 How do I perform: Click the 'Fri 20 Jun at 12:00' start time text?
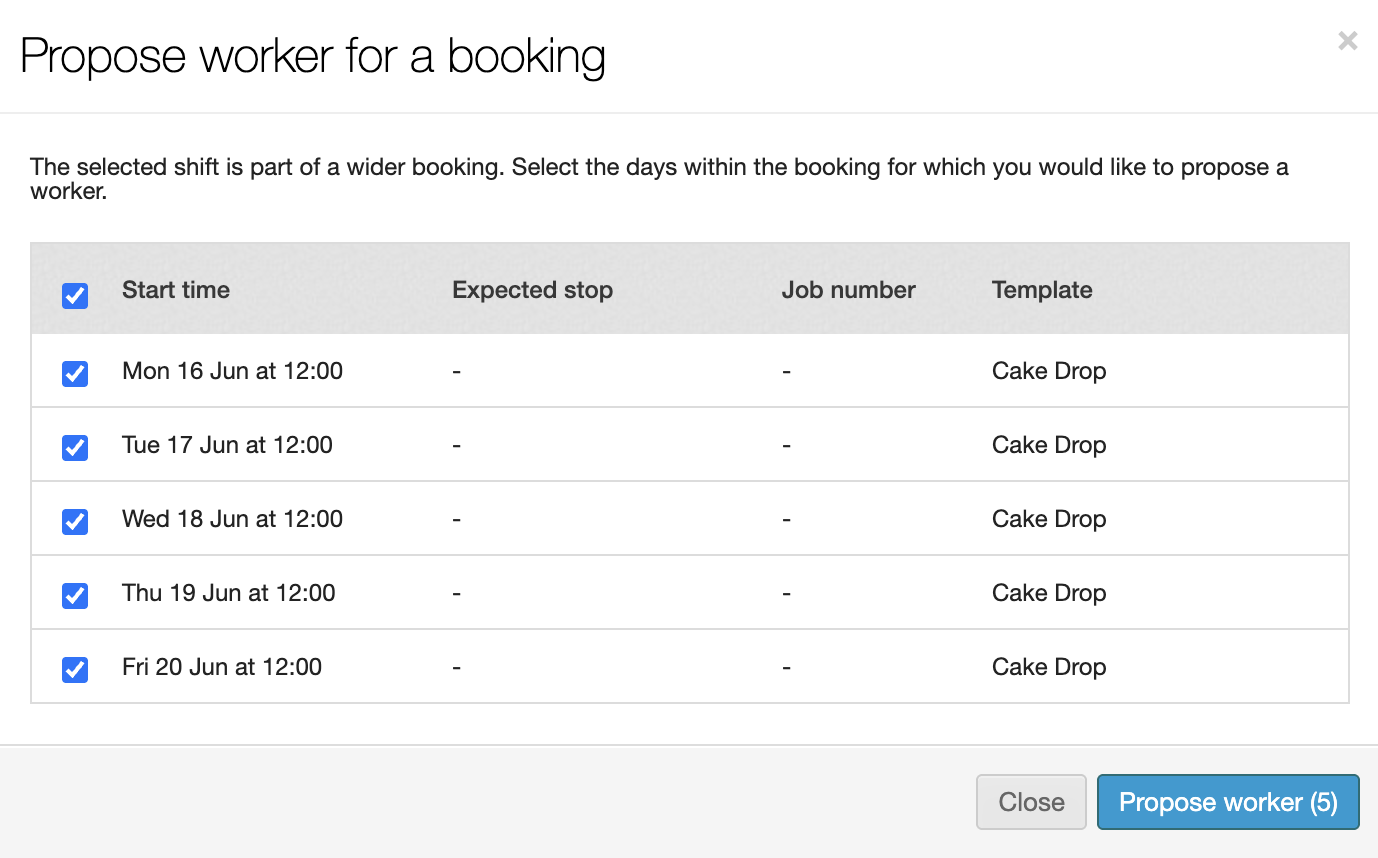point(222,667)
